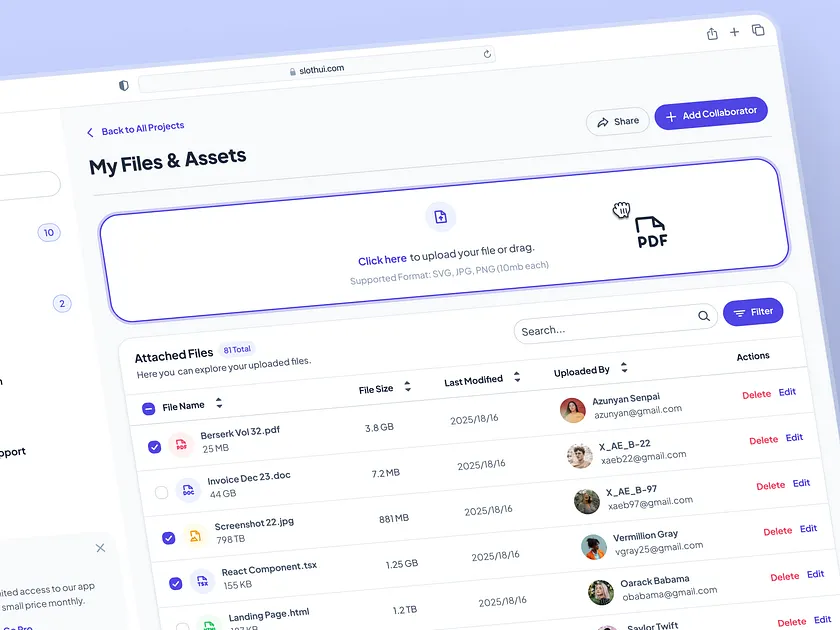Click the magnifying glass in the search bar
Image resolution: width=840 pixels, height=630 pixels.
pyautogui.click(x=704, y=315)
